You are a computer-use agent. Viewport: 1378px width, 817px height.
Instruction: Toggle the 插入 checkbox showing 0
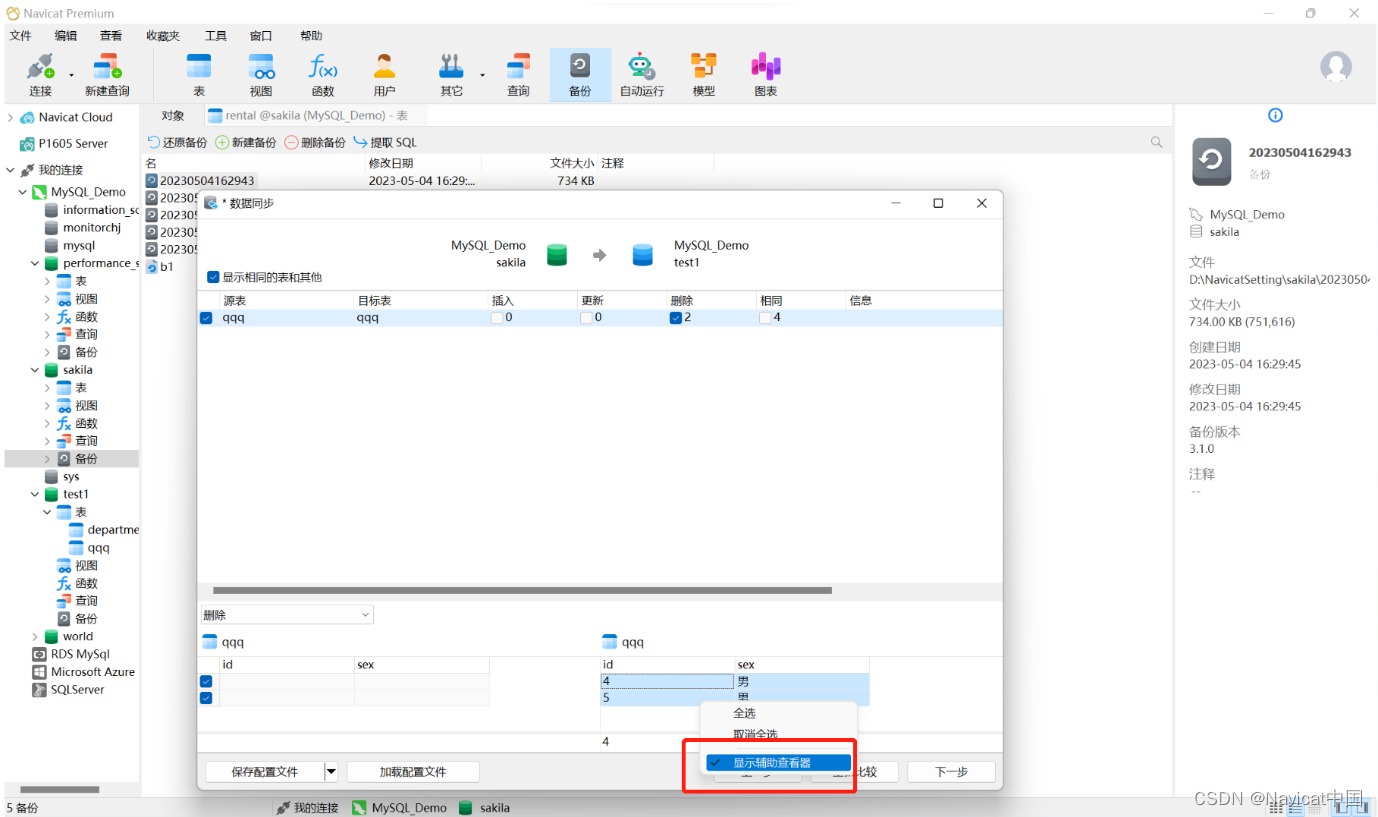click(x=497, y=318)
